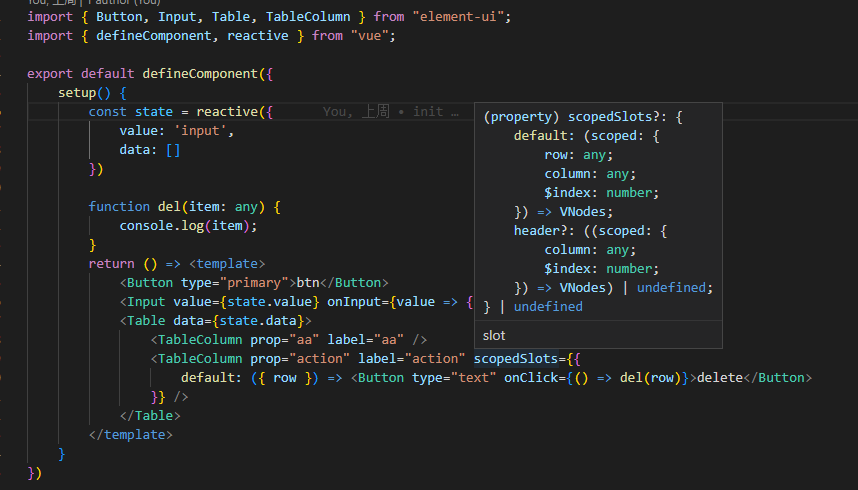
Task: Click the 'function del' declaration
Action: click(x=135, y=206)
